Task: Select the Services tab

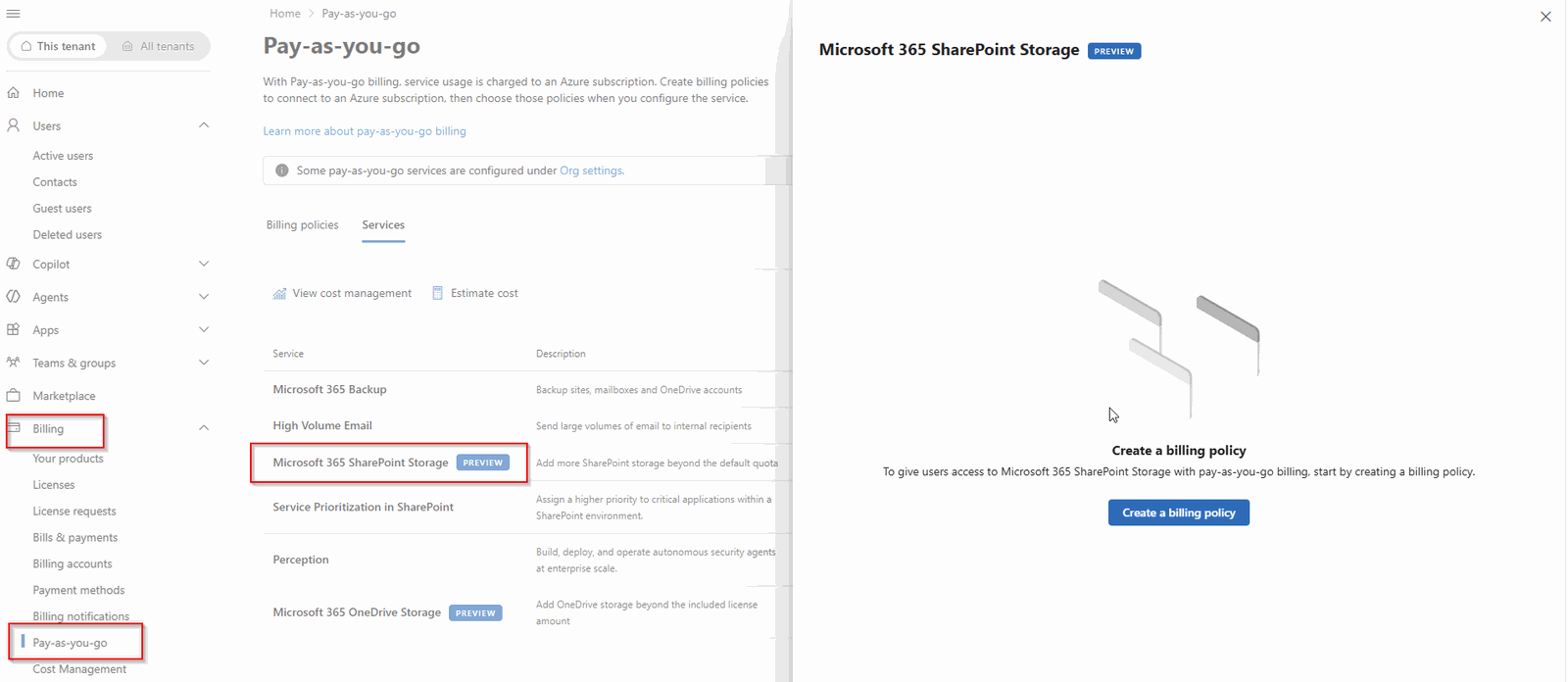Action: (383, 225)
